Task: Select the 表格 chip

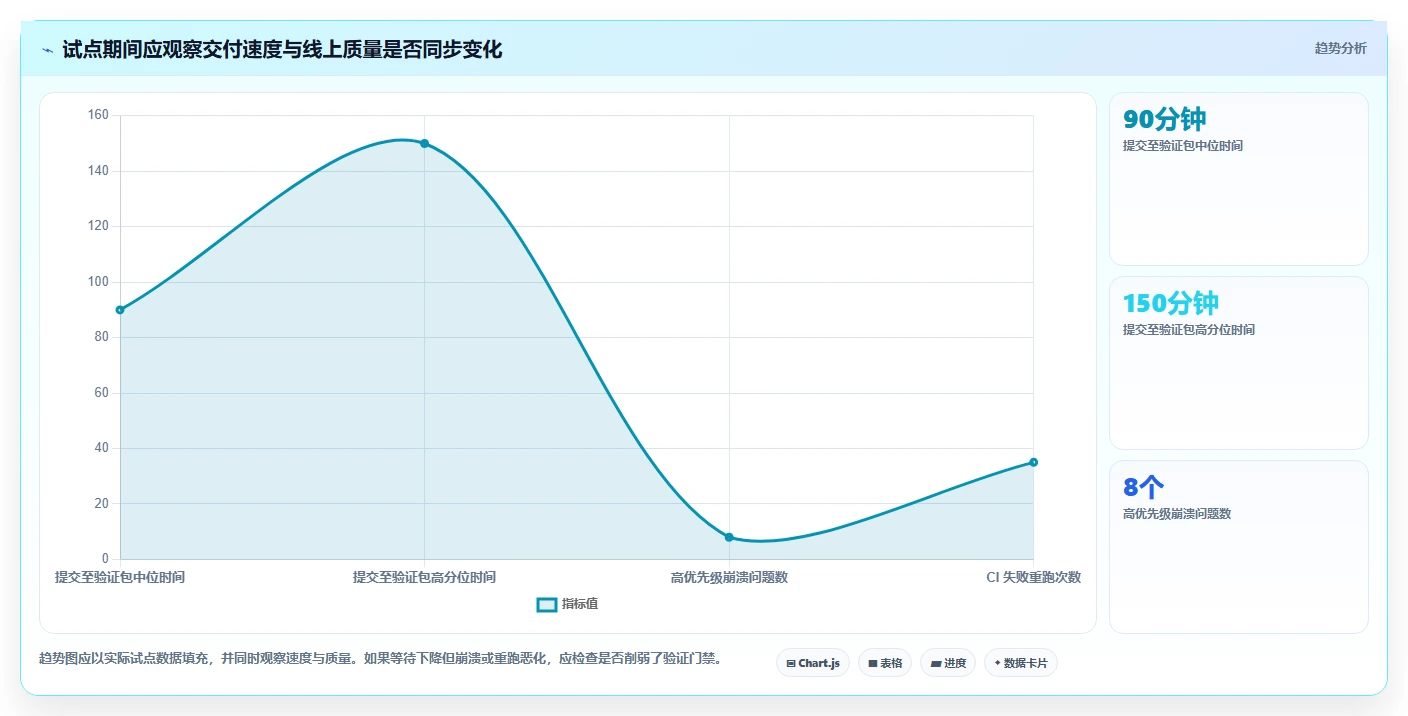Action: tap(885, 663)
